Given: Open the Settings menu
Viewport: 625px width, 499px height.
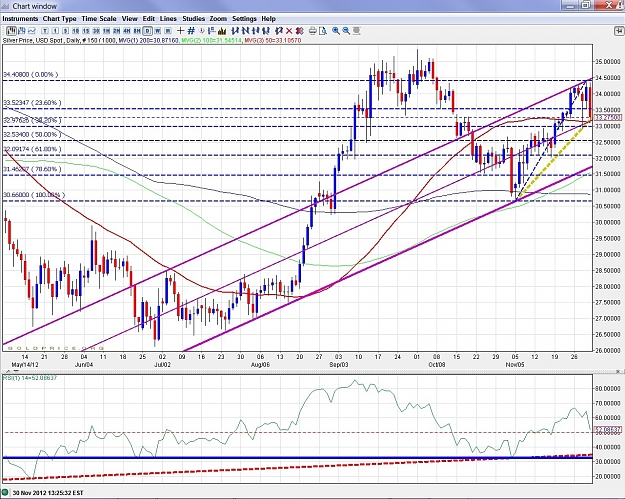Looking at the screenshot, I should tap(244, 19).
